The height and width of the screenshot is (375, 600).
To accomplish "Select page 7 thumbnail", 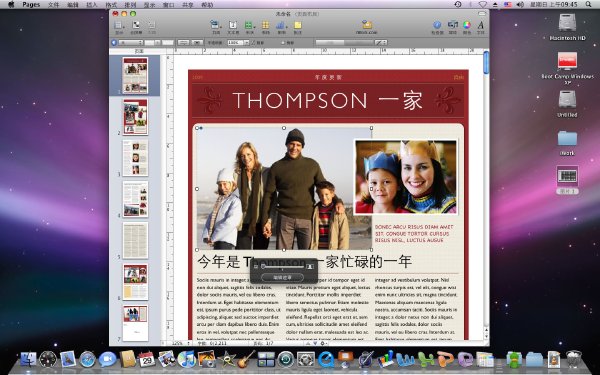I will click(x=135, y=323).
